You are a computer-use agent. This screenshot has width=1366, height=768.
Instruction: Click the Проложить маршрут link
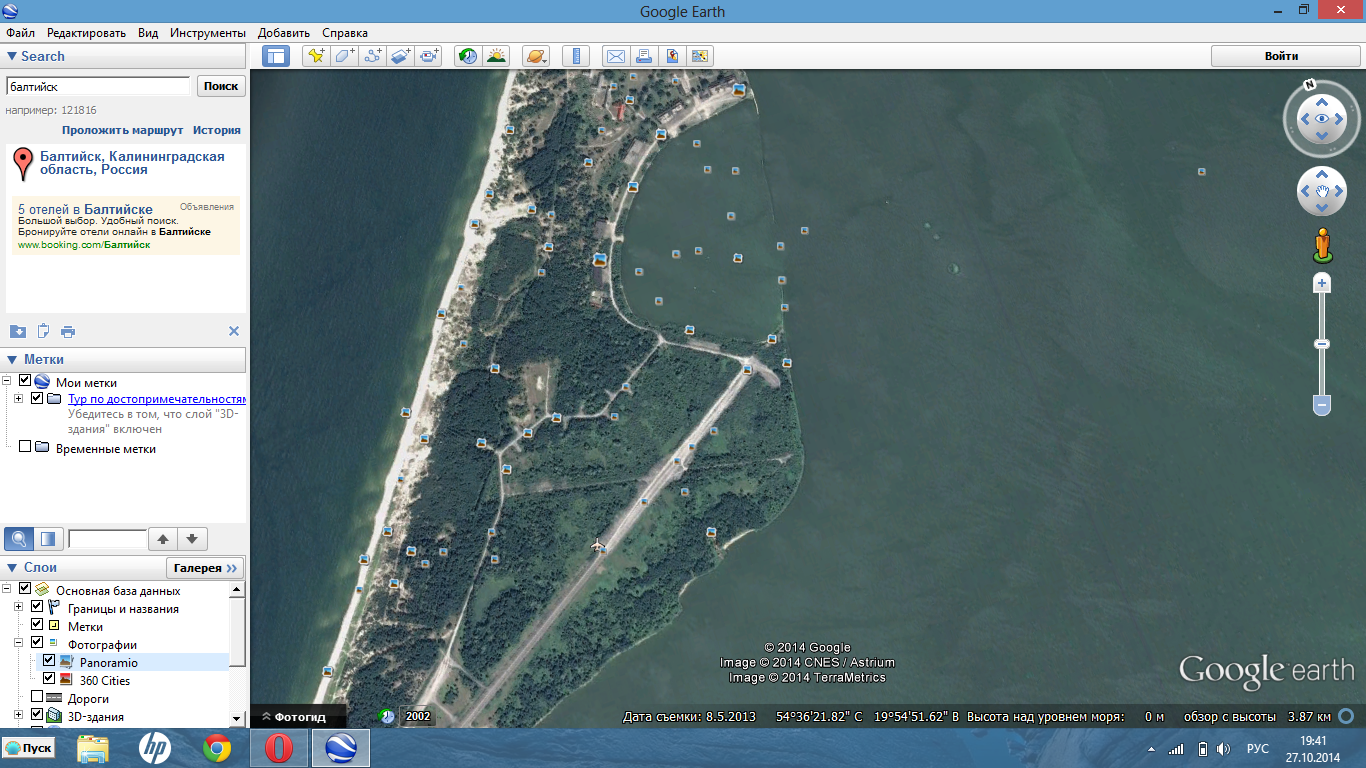122,130
